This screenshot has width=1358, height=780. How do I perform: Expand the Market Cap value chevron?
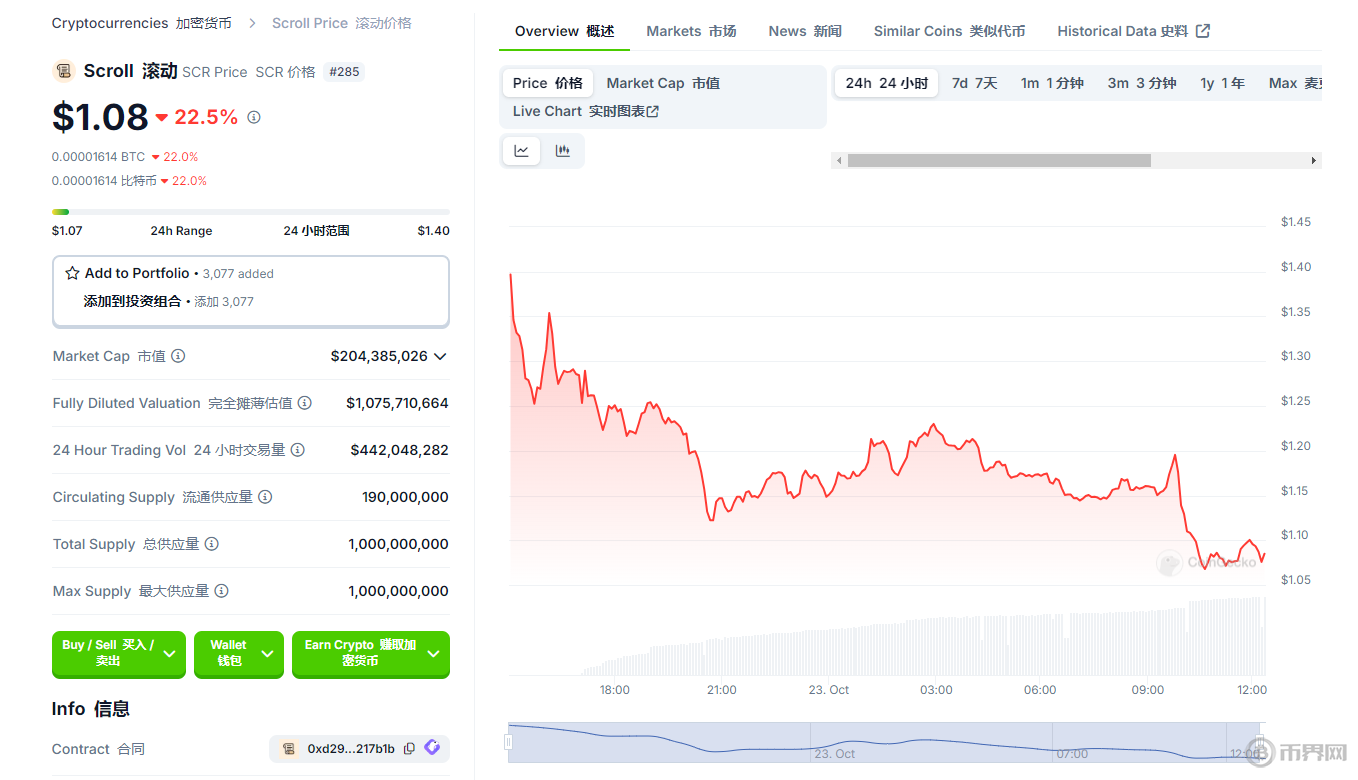440,356
